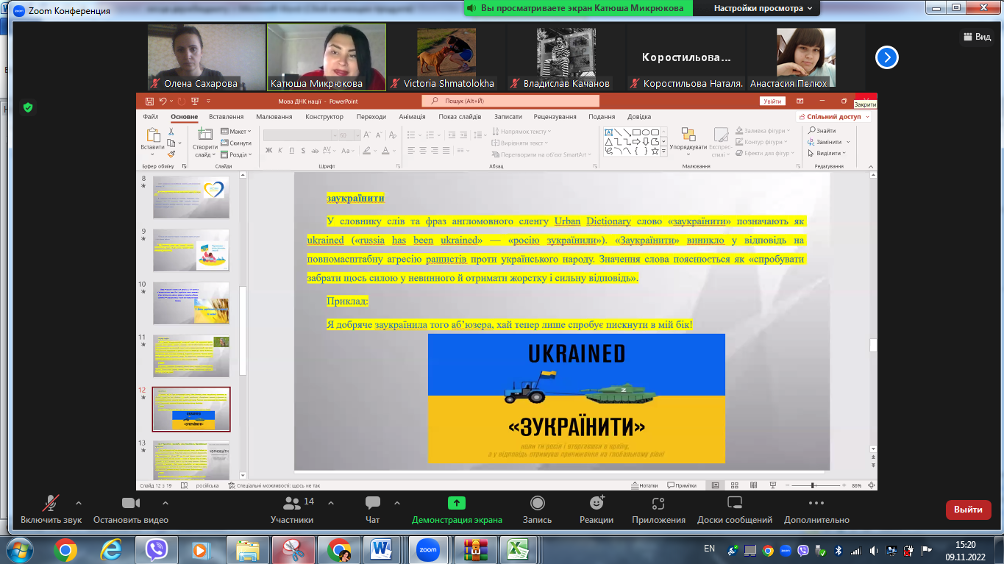Screen dimensions: 1004x564
Task: Start recording with the Запись button
Action: pos(537,508)
